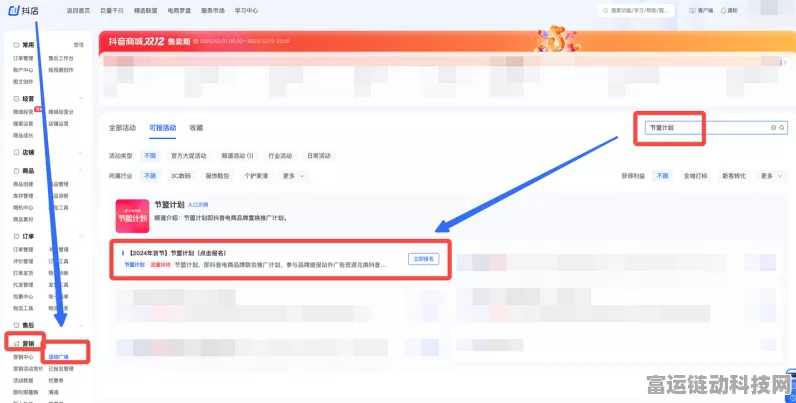Select 不限 under 活动类型

click(x=150, y=156)
